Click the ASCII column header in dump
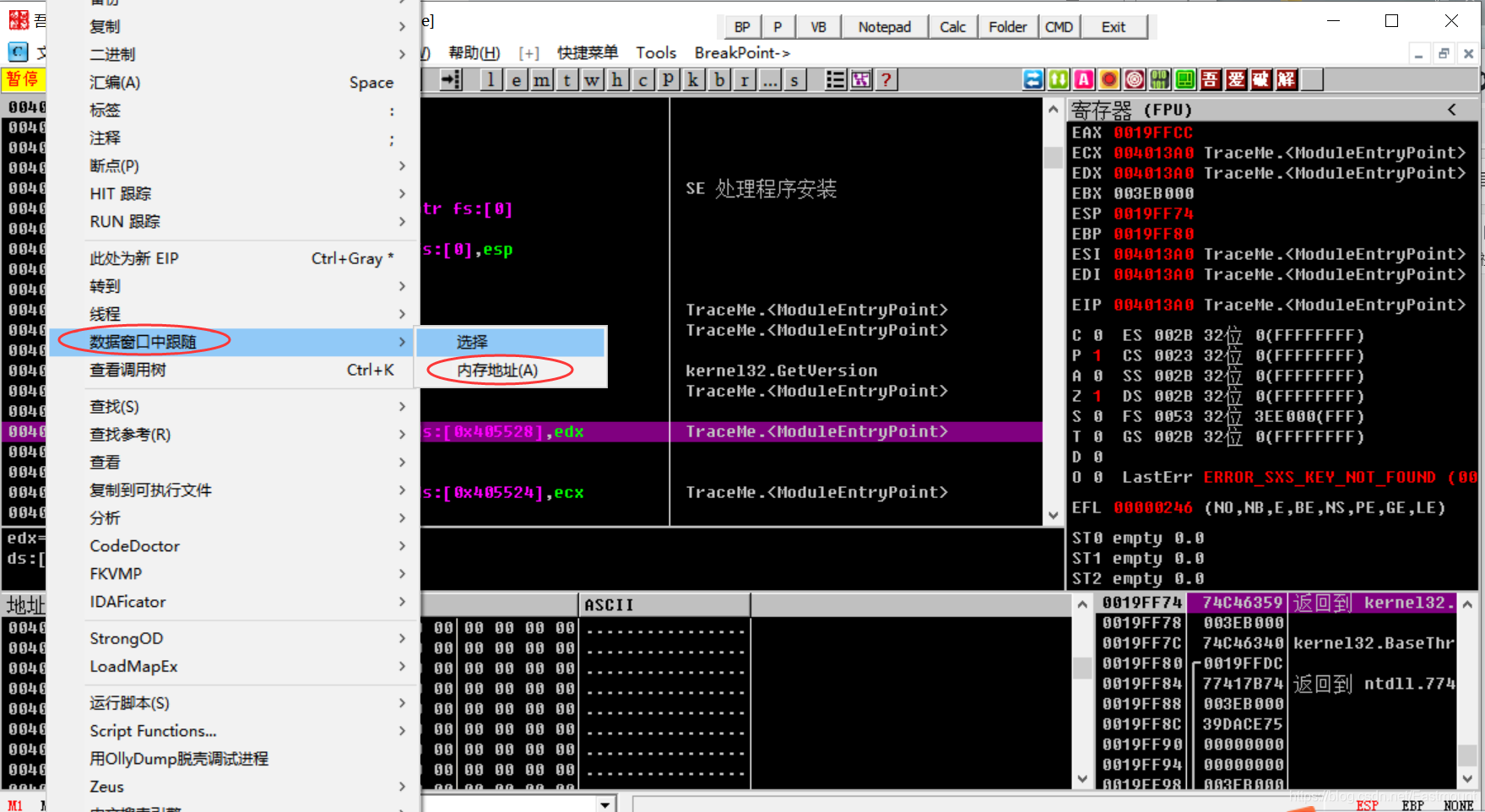This screenshot has height=812, width=1485. [x=664, y=605]
